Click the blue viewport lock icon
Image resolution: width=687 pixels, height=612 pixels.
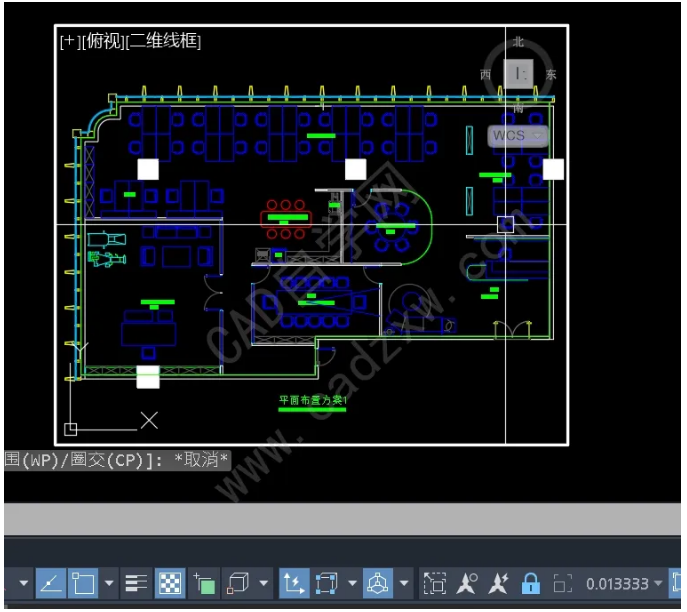click(x=531, y=586)
